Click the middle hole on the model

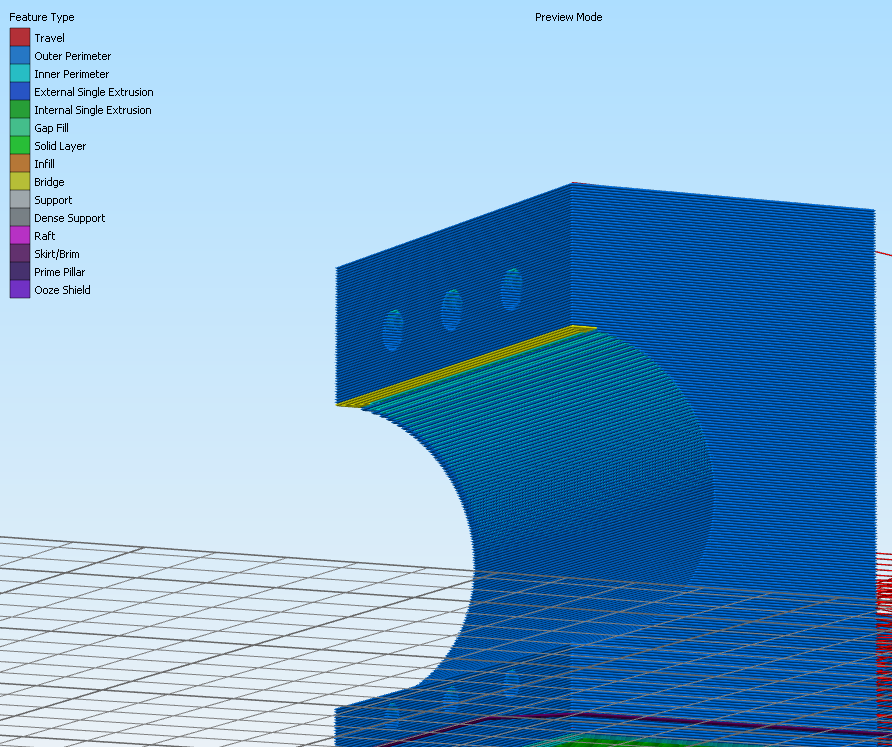tap(452, 310)
